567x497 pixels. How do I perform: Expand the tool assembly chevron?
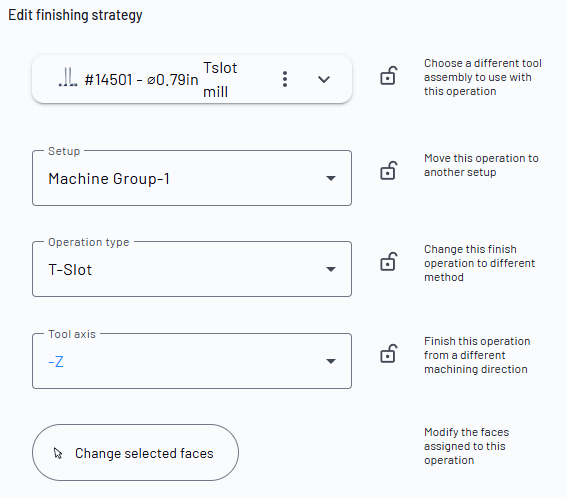324,79
